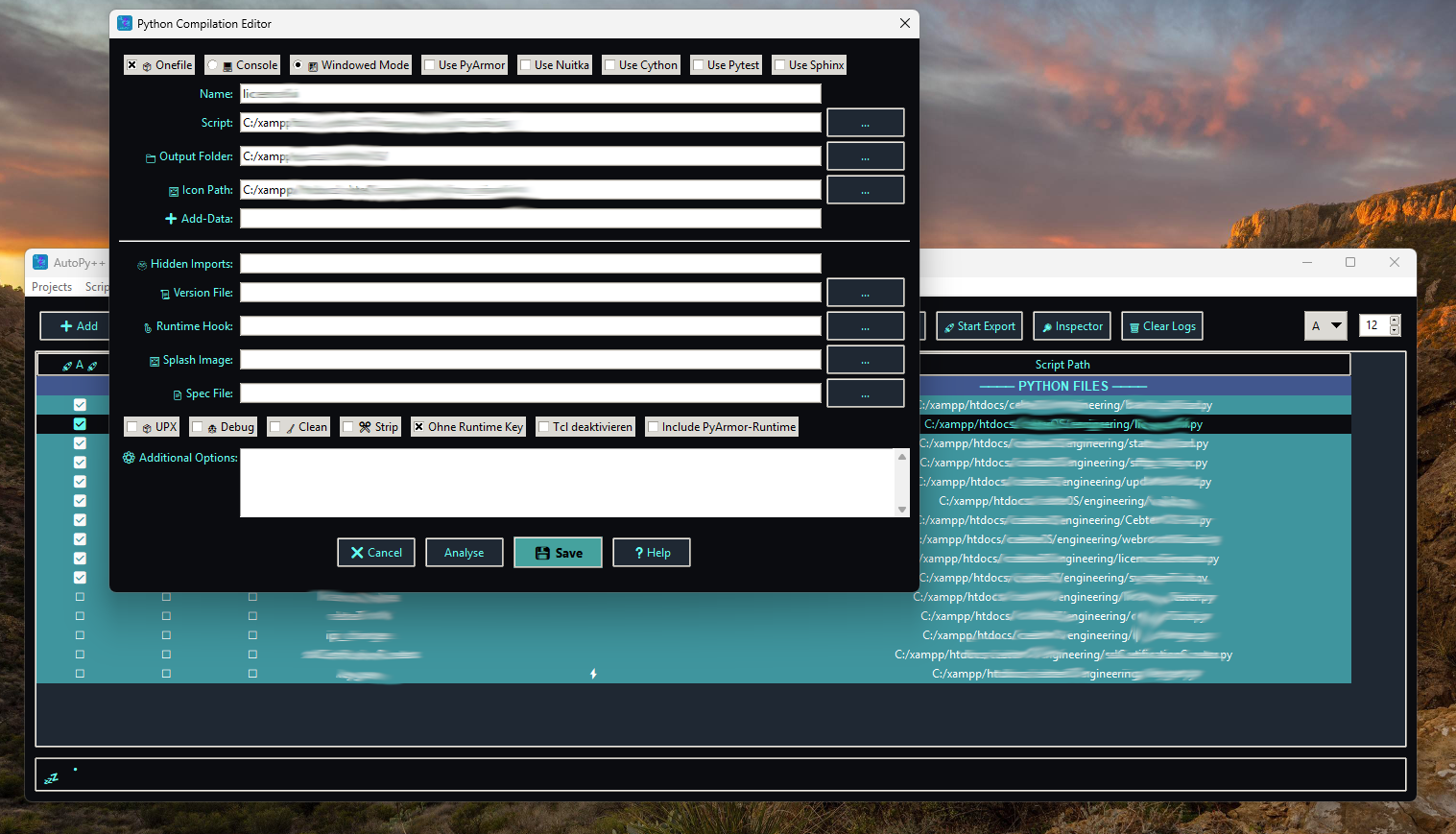Click the Save button
This screenshot has width=1456, height=834.
[558, 552]
